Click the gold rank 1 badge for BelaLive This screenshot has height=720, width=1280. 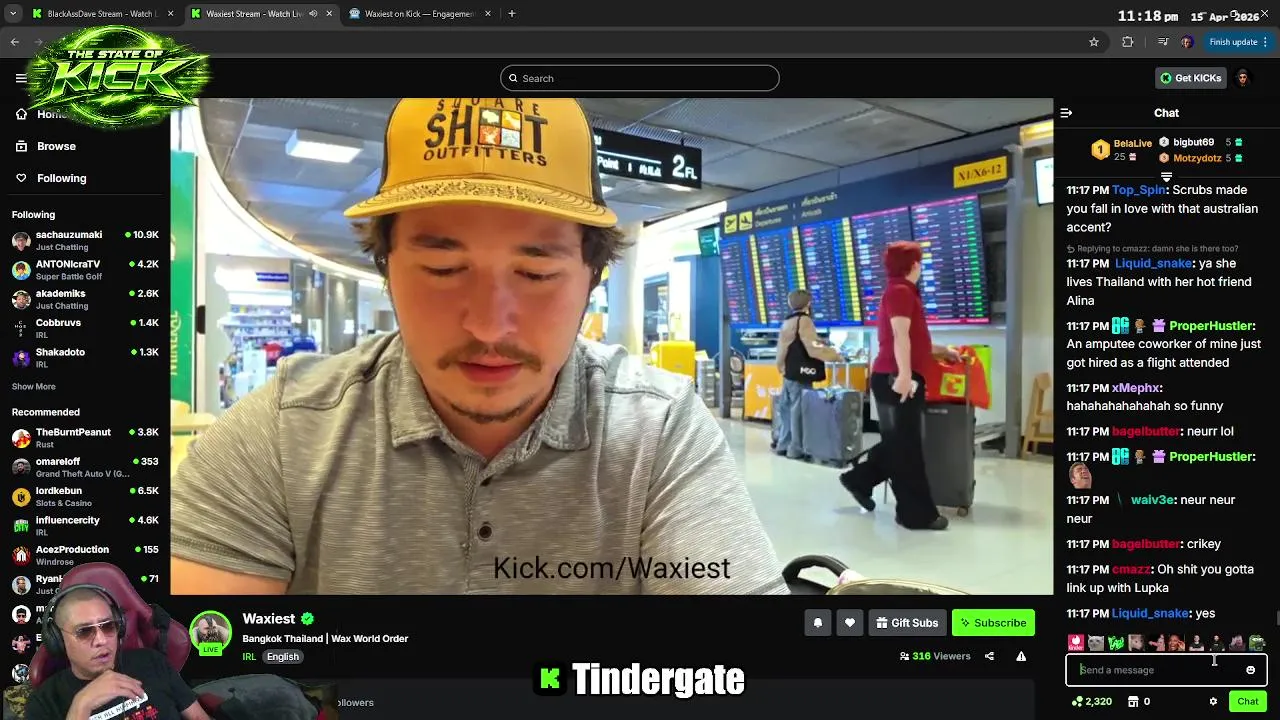coord(1100,150)
